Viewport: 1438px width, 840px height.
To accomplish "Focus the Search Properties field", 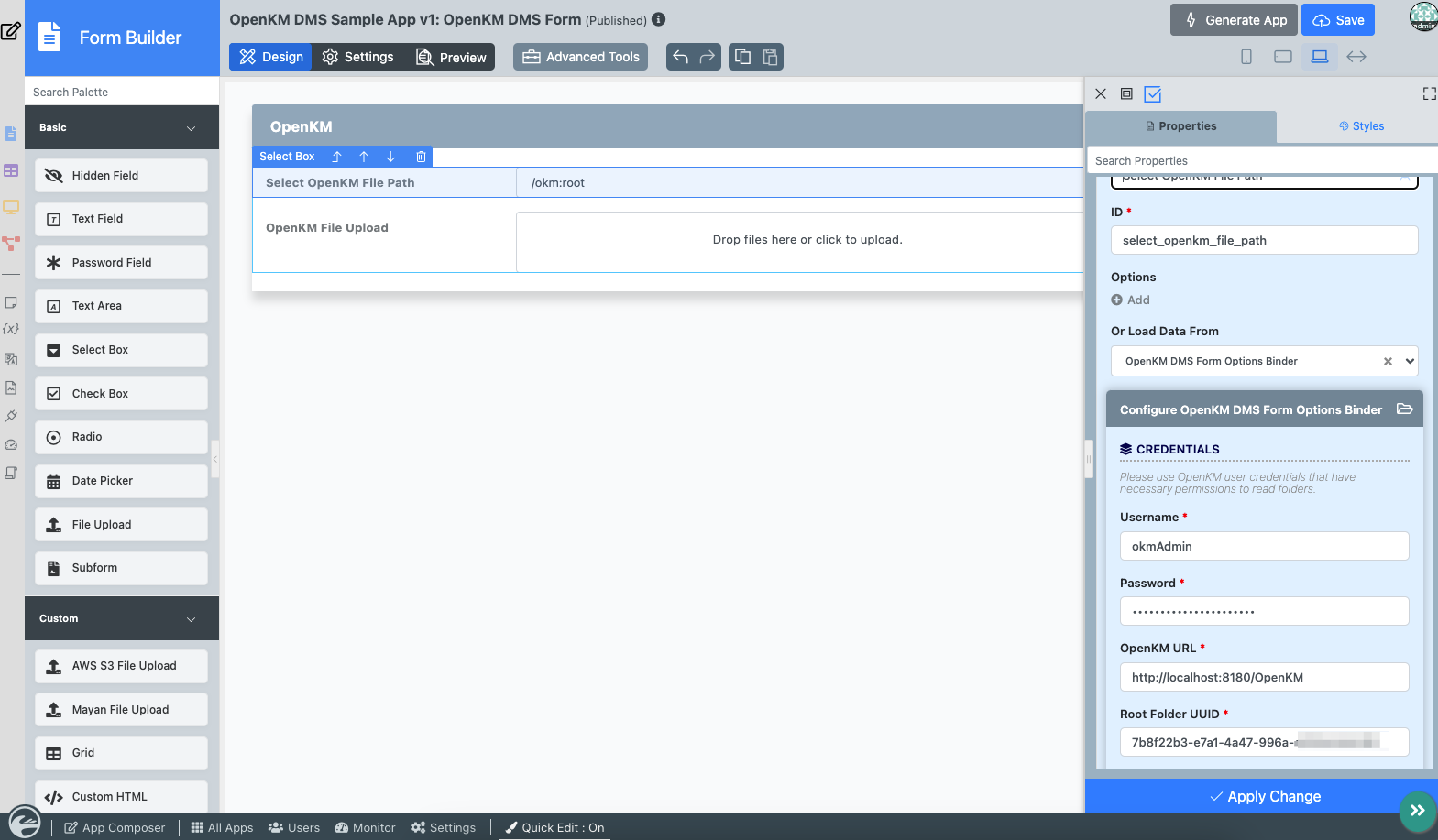I will [1262, 160].
